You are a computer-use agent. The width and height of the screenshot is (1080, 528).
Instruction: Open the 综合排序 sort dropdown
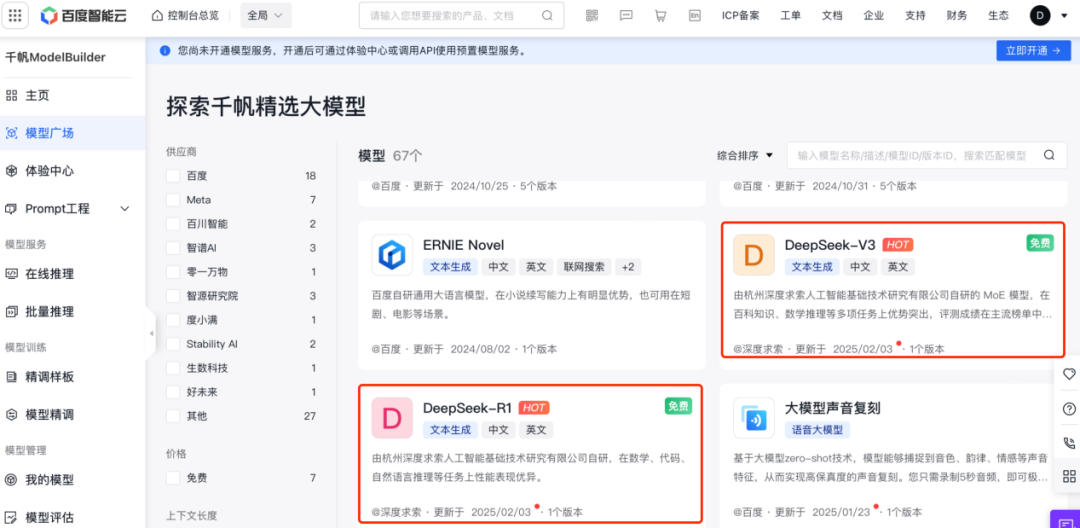[745, 155]
